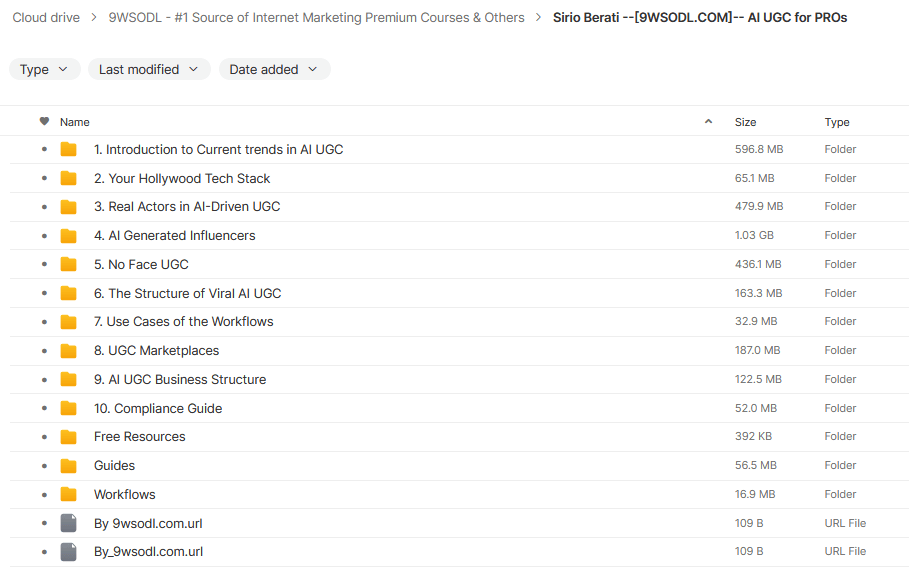This screenshot has width=909, height=586.
Task: Go to Cloud drive breadcrumb link
Action: [46, 17]
